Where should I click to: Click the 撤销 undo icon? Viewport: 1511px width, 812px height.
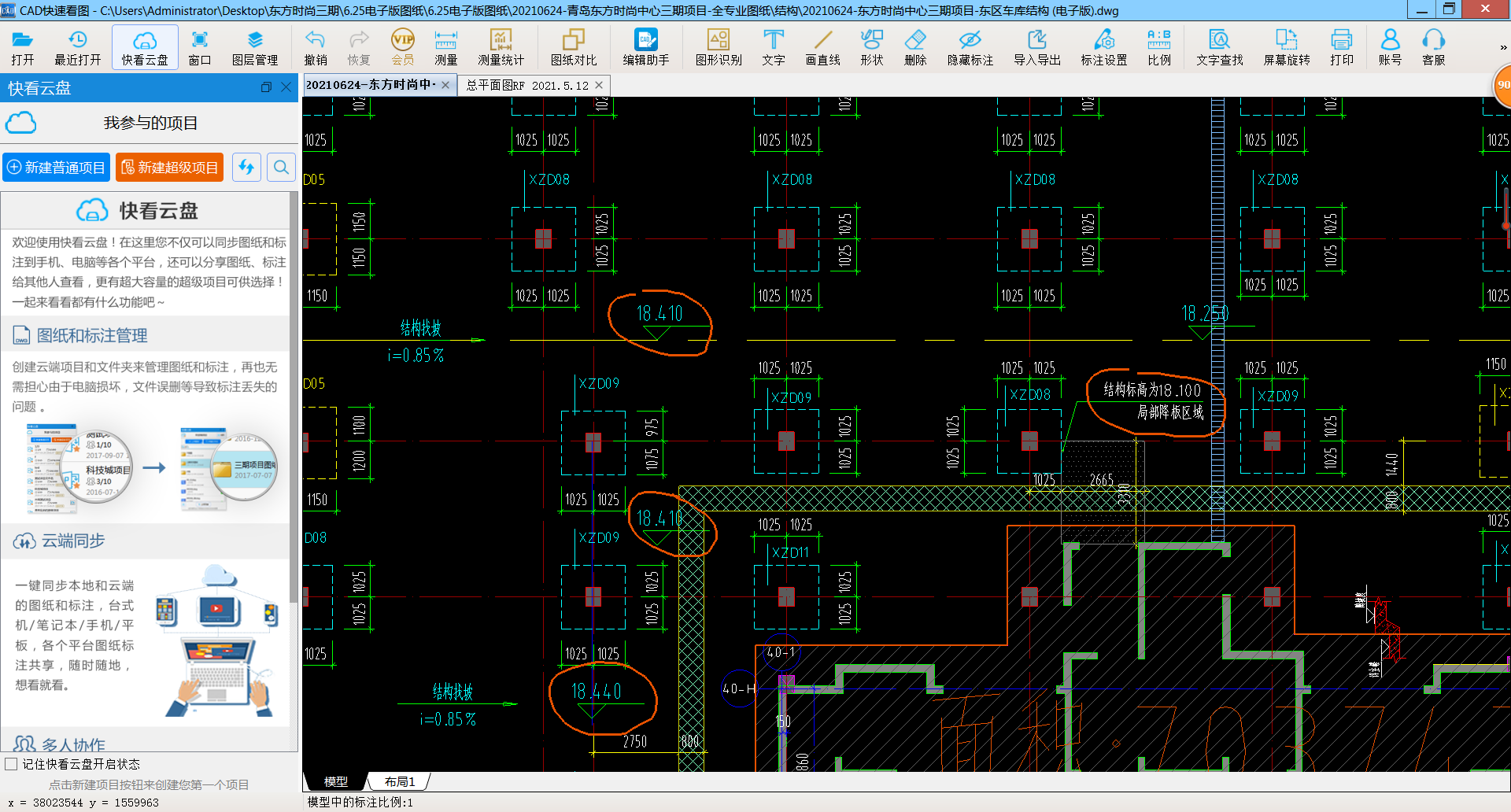coord(316,47)
